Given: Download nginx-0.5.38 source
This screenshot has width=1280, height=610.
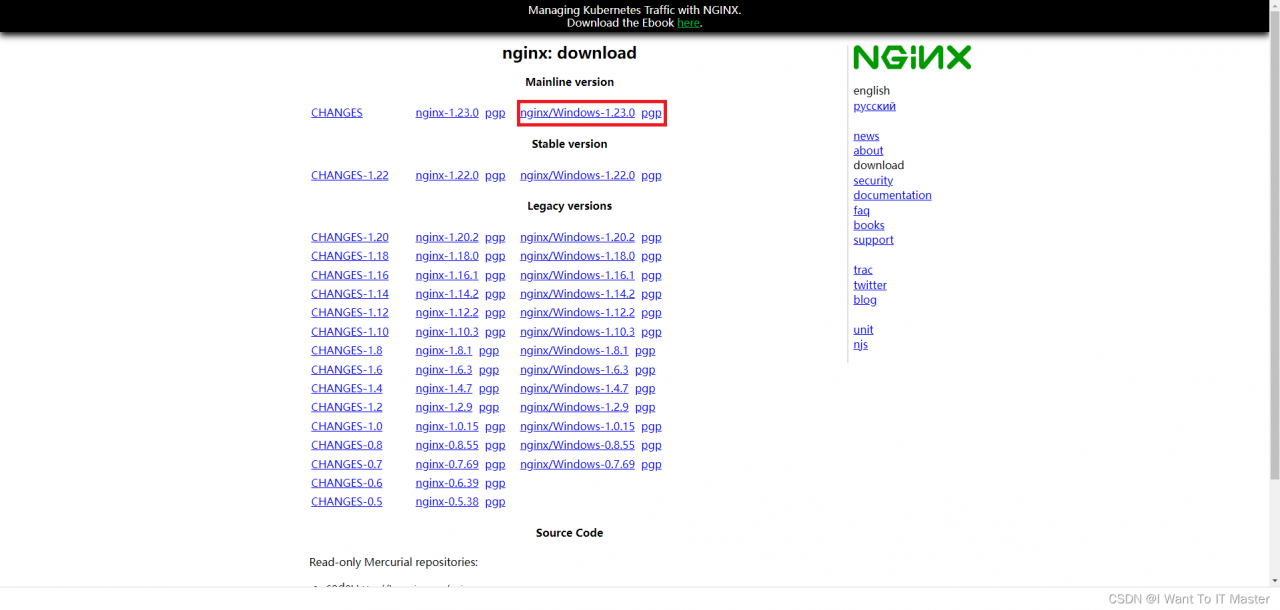Looking at the screenshot, I should click(447, 502).
